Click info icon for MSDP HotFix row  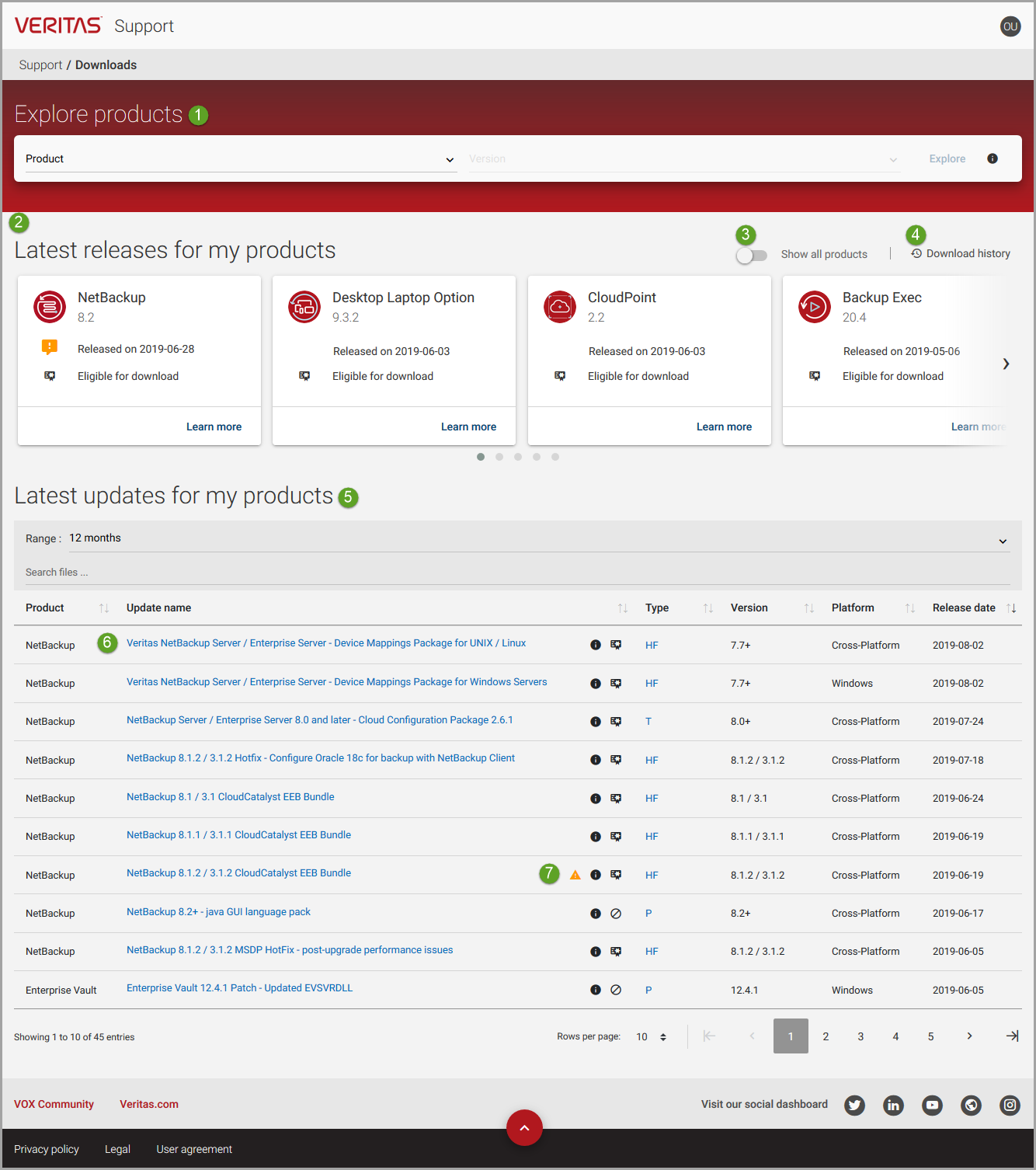pos(596,952)
